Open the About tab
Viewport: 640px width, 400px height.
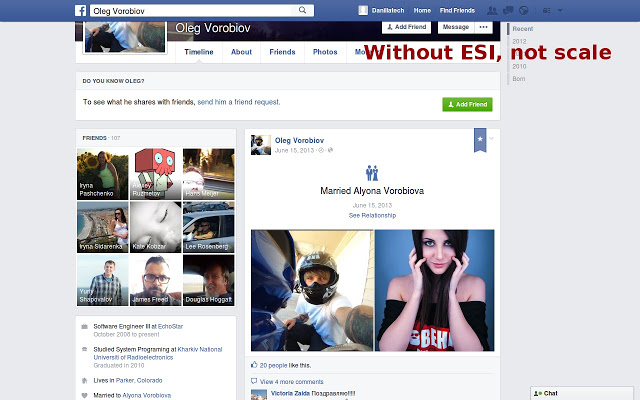tap(241, 52)
